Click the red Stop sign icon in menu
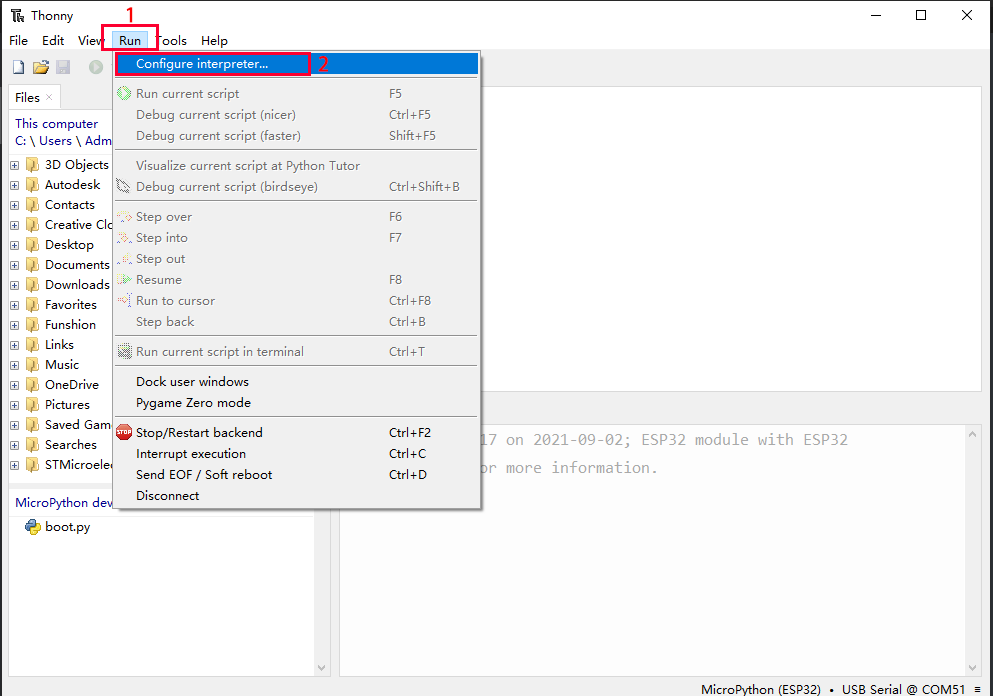The image size is (993, 696). [x=124, y=433]
